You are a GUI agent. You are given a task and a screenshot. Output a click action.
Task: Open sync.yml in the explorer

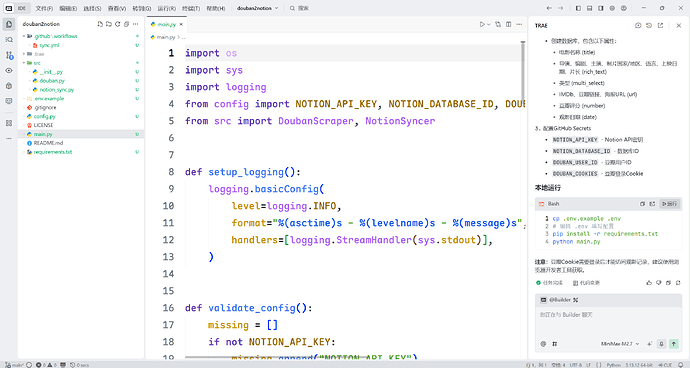pos(49,45)
